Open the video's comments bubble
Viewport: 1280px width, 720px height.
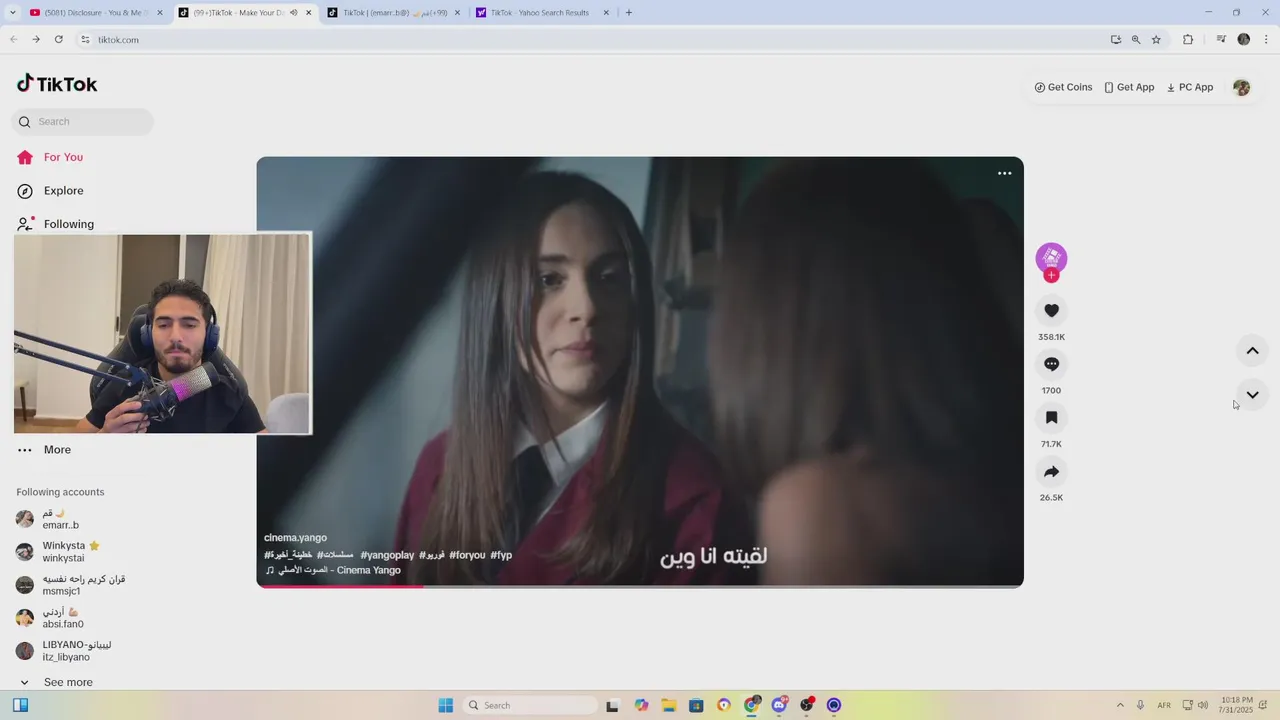pyautogui.click(x=1051, y=364)
